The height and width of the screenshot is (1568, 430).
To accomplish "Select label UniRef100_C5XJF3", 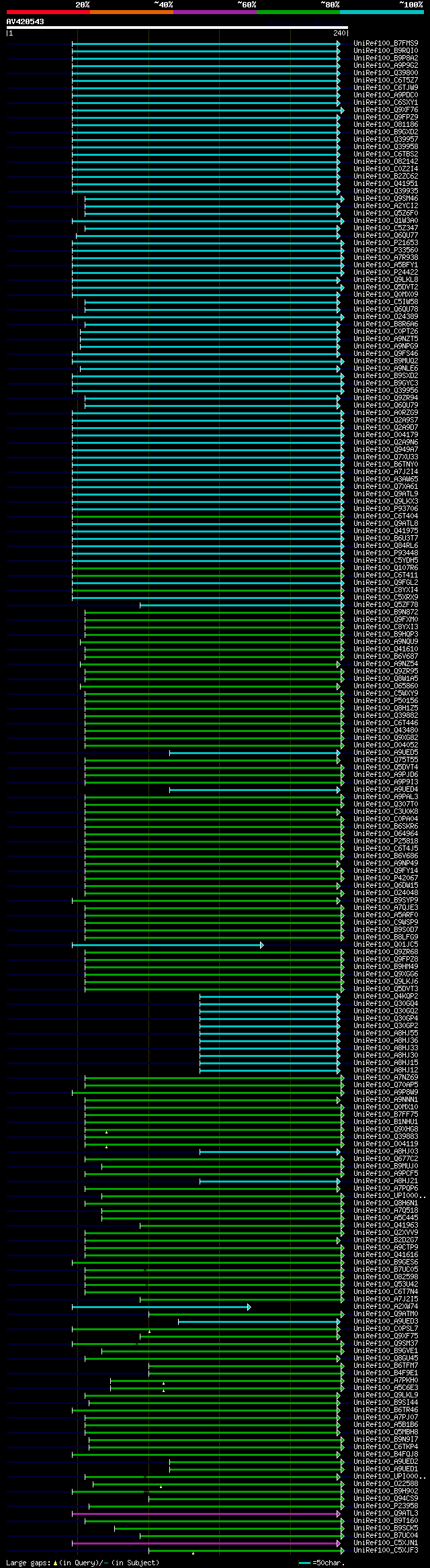I will click(386, 1550).
